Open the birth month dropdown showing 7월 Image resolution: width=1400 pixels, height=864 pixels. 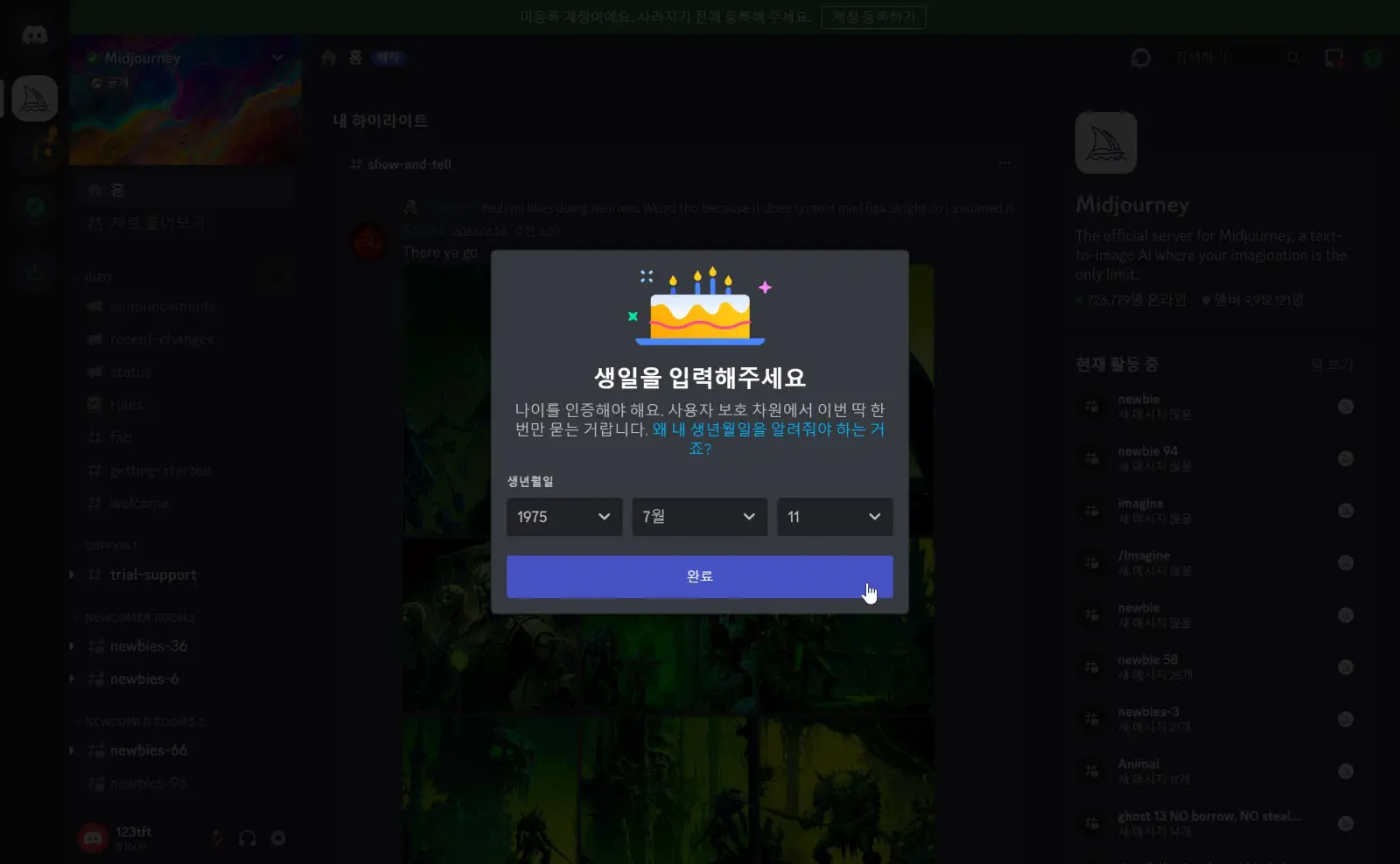pos(699,517)
